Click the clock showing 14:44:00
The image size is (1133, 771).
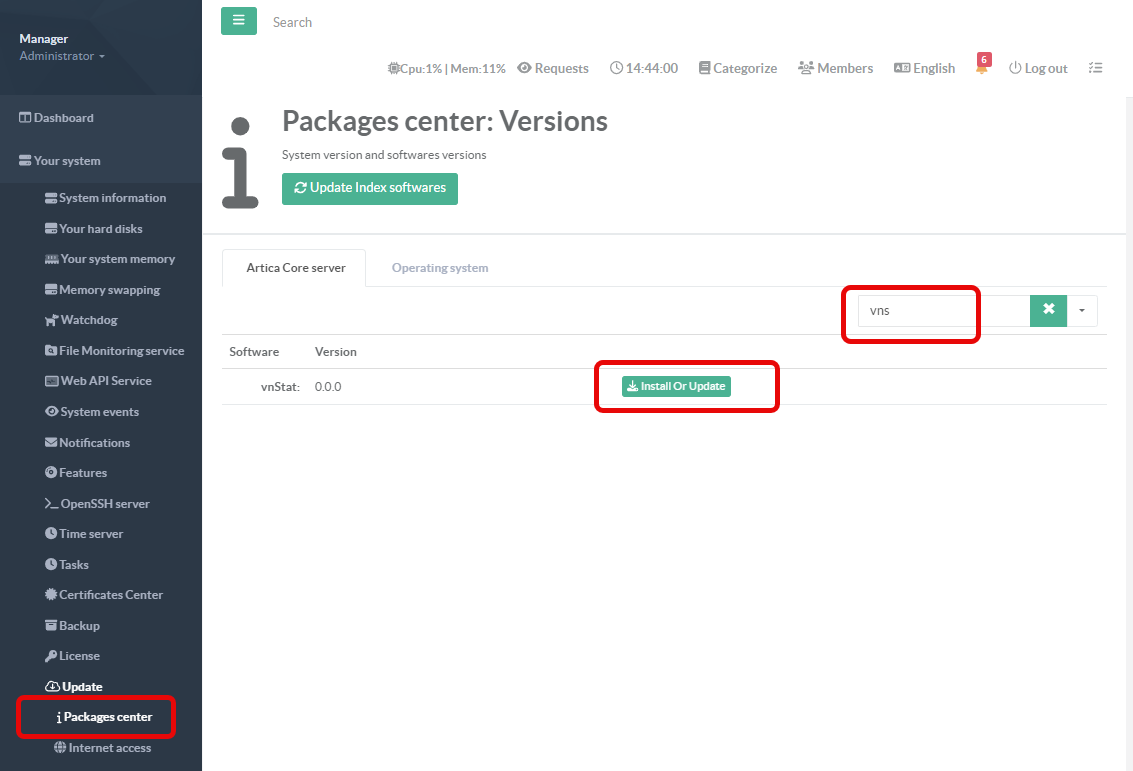(644, 68)
